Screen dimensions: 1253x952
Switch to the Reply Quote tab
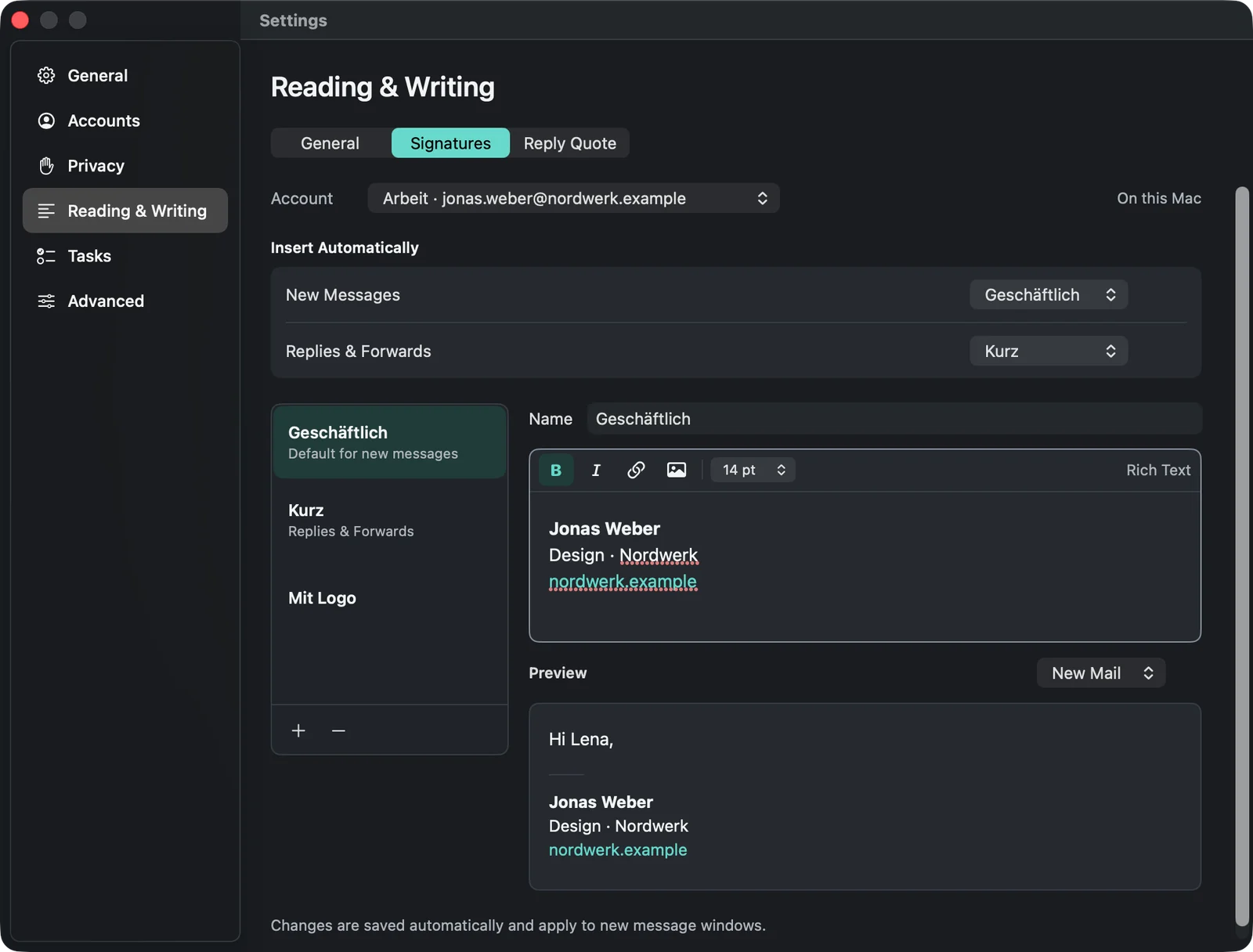570,143
